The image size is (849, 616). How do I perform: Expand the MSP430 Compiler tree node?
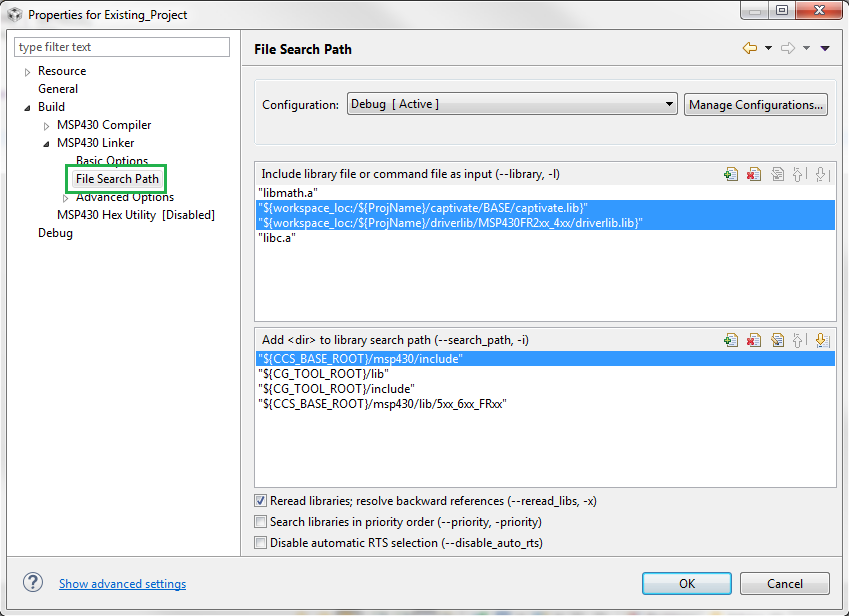(x=47, y=126)
